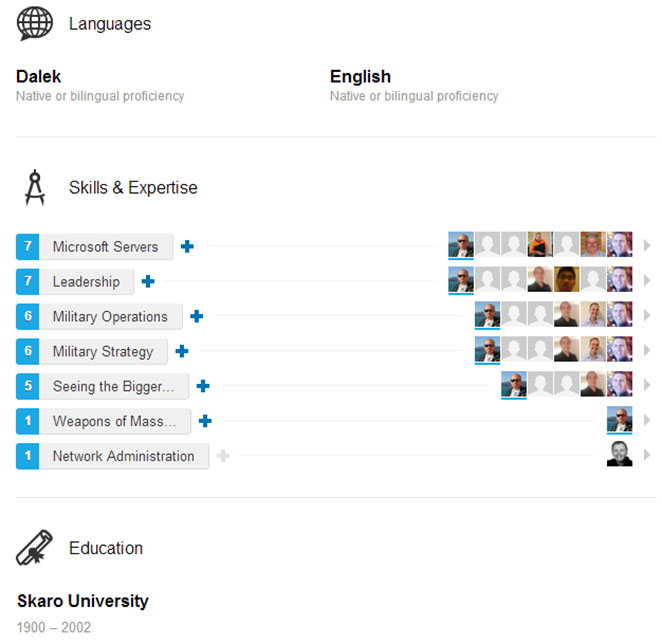Image resolution: width=662 pixels, height=644 pixels.
Task: Click the Languages globe icon
Action: point(35,24)
